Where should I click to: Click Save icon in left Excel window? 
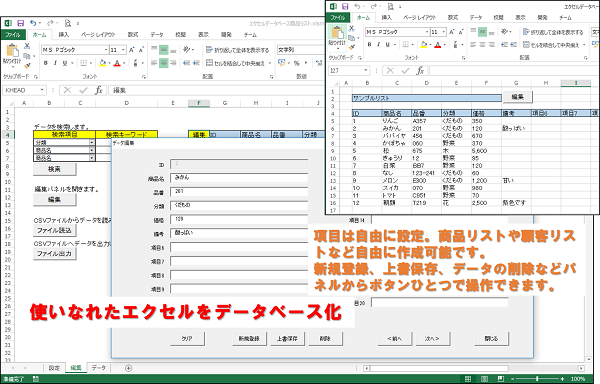(21, 23)
